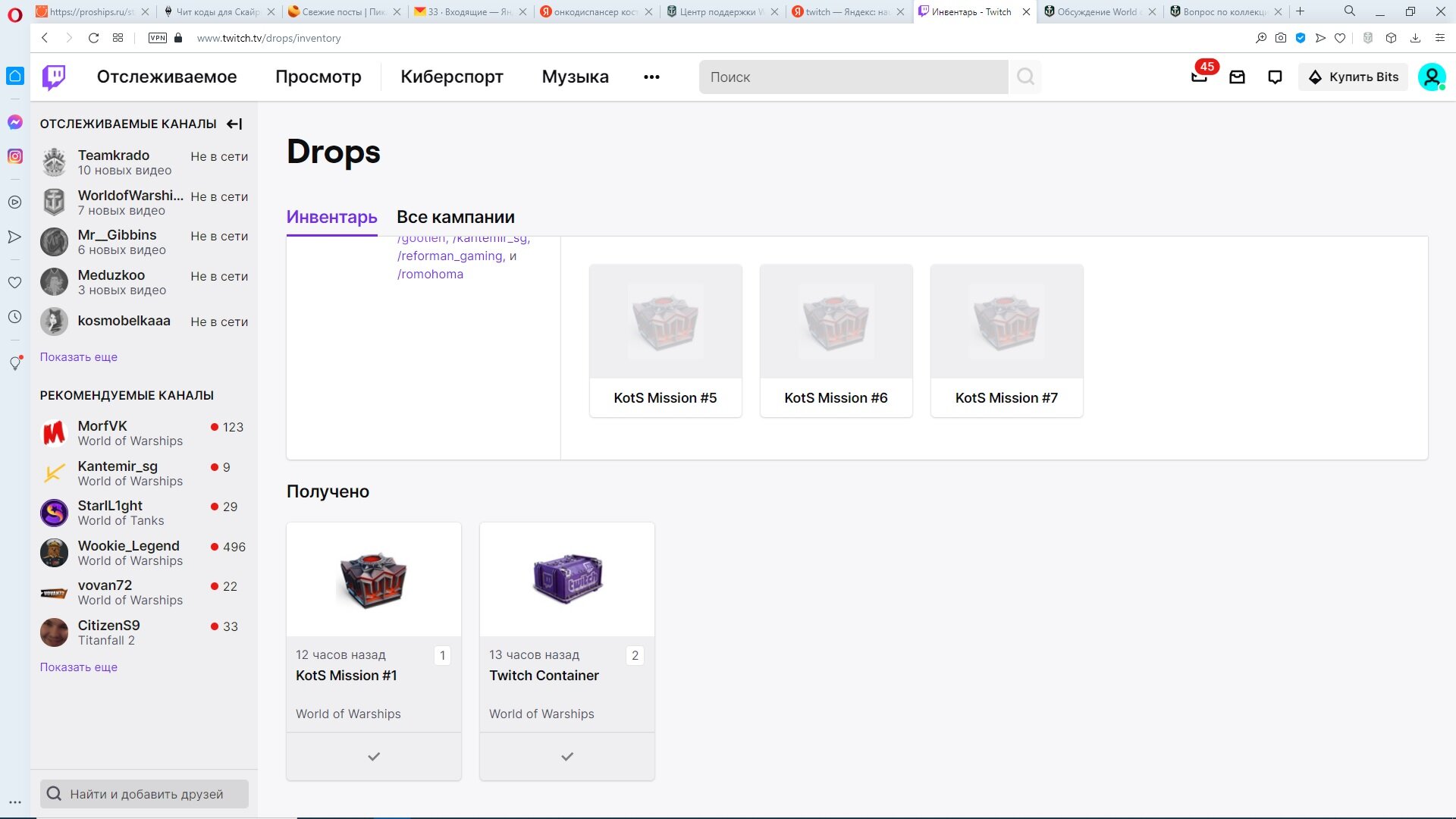The height and width of the screenshot is (819, 1456).
Task: Switch to the Яндекс twitch search tab
Action: (x=848, y=11)
